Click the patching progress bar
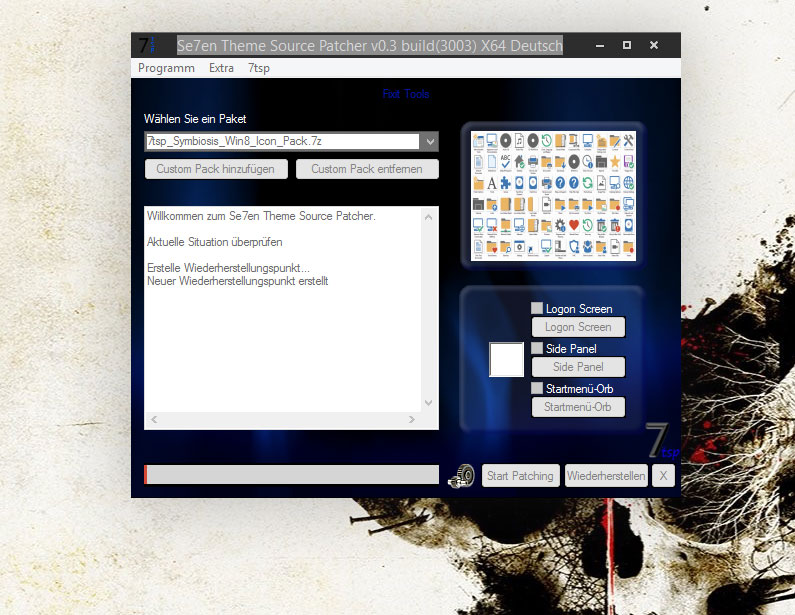The height and width of the screenshot is (615, 795). (x=292, y=475)
